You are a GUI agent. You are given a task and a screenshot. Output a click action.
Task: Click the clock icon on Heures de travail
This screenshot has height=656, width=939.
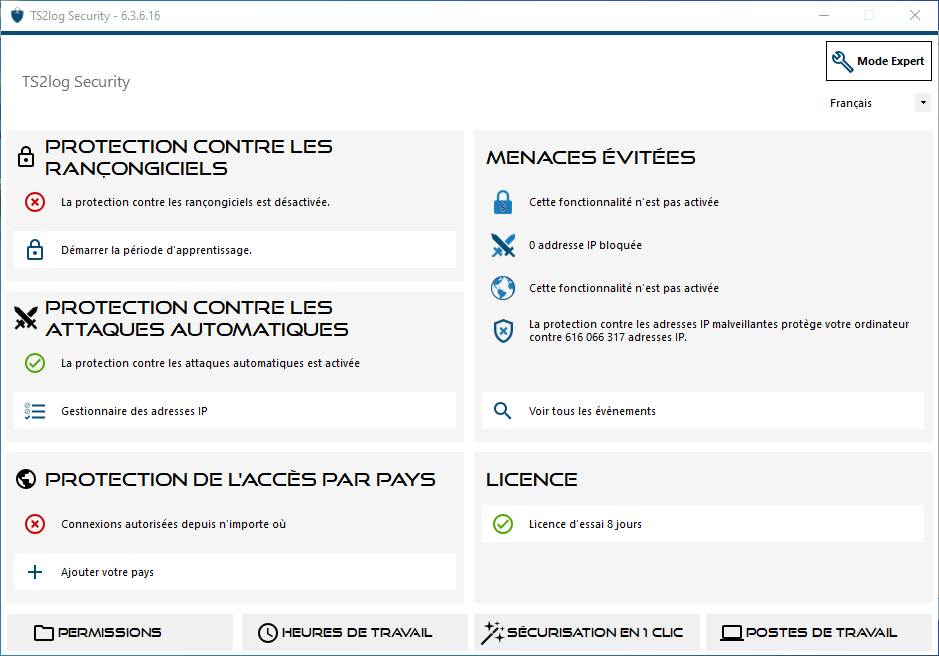(x=268, y=633)
